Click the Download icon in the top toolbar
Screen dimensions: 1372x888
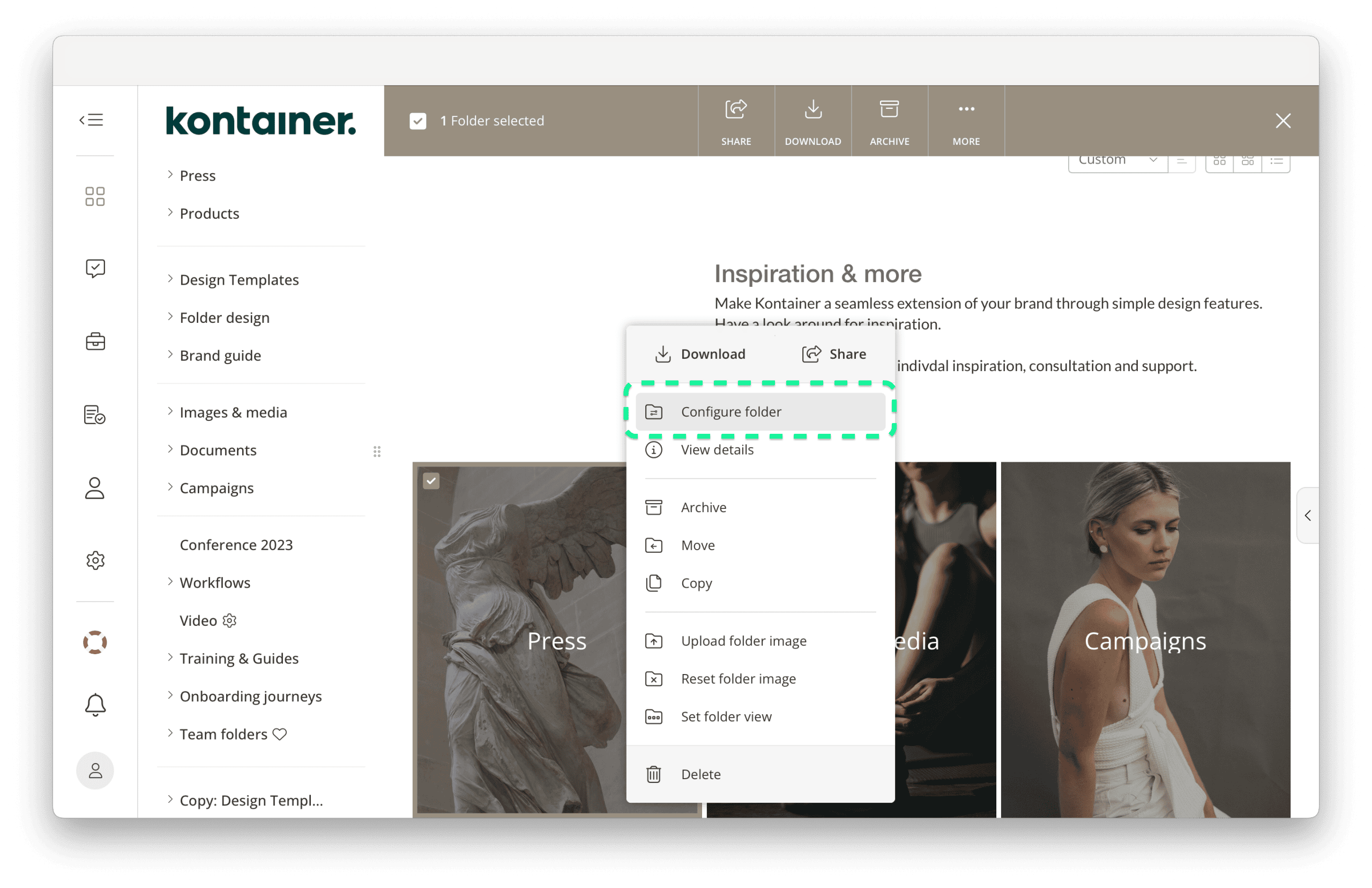pyautogui.click(x=812, y=121)
